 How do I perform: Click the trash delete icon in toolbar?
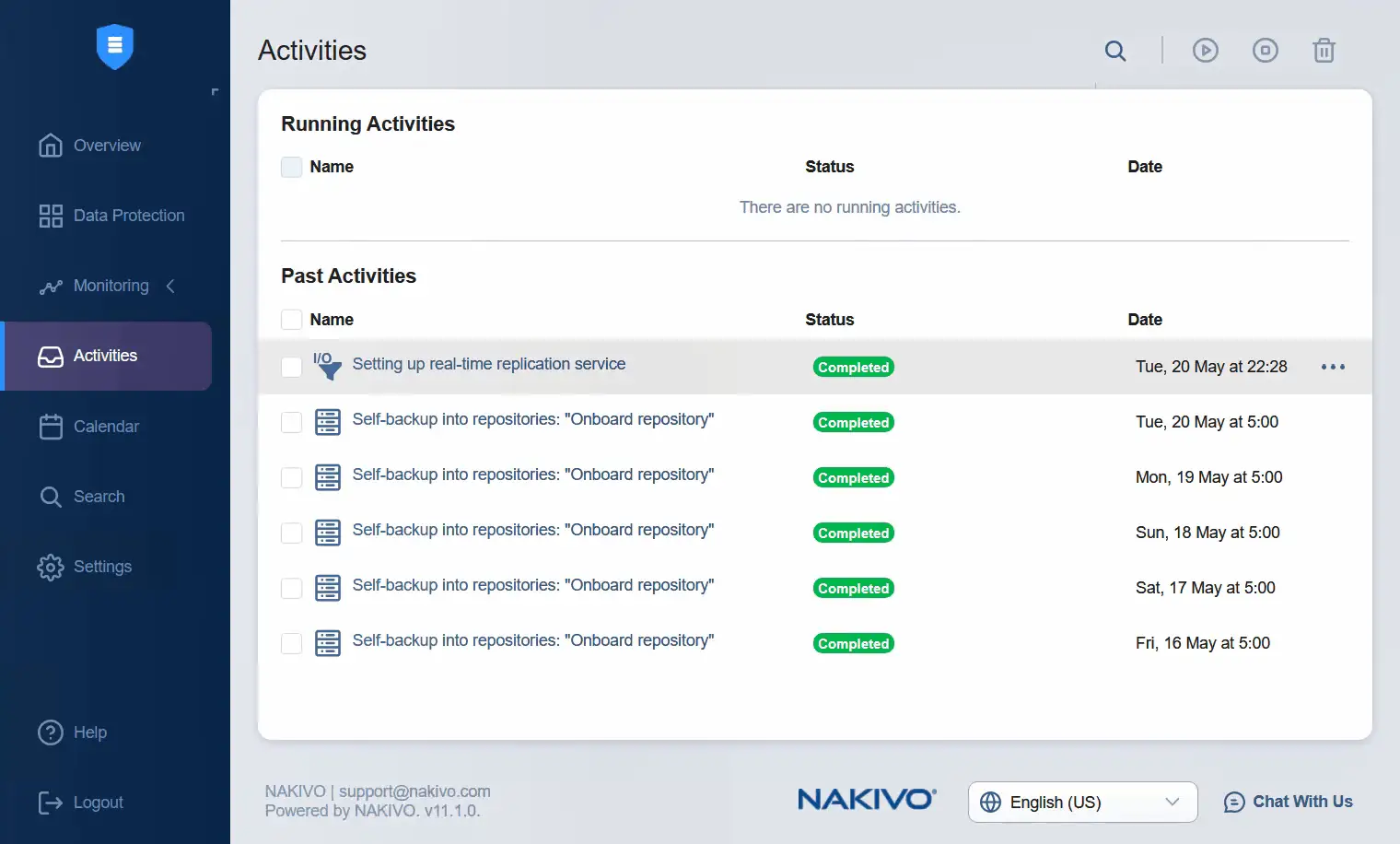coord(1324,51)
